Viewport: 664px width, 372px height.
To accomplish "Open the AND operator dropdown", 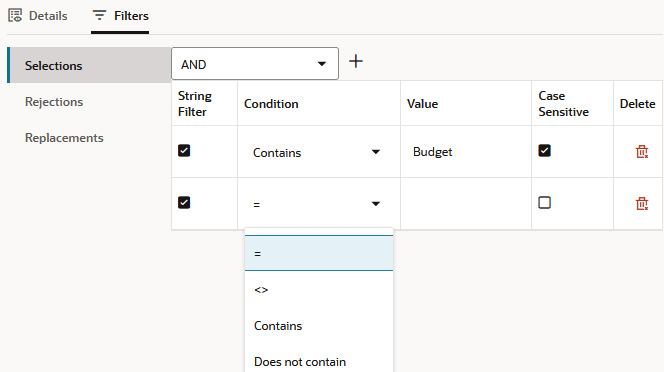I will pyautogui.click(x=255, y=64).
